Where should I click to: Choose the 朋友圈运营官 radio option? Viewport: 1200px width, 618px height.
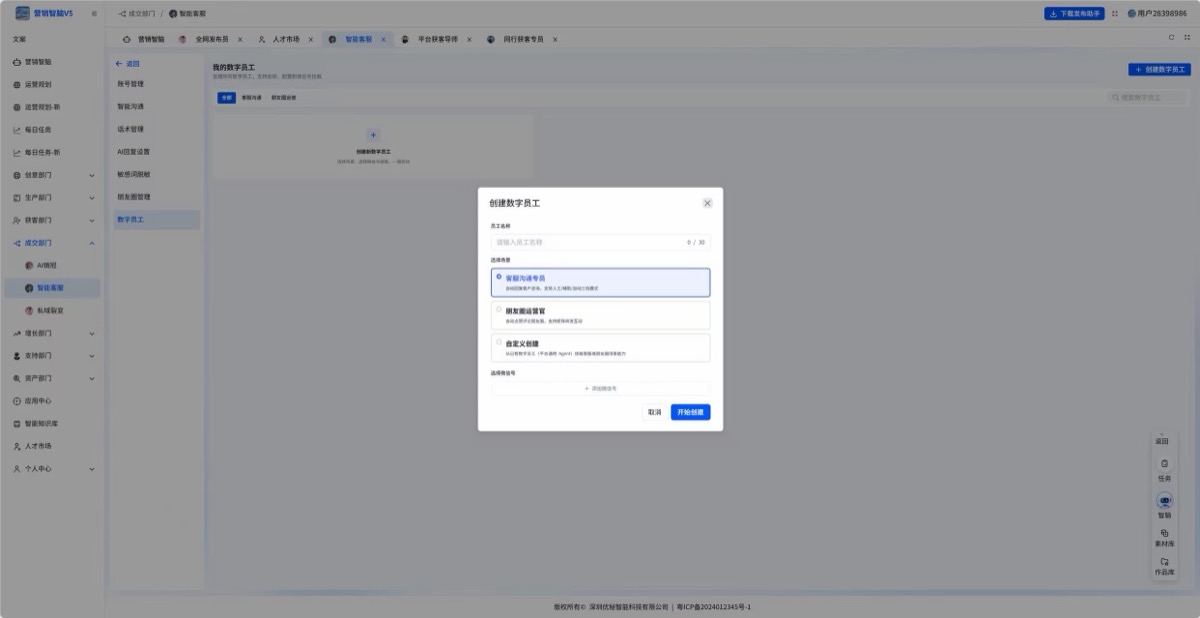(600, 315)
